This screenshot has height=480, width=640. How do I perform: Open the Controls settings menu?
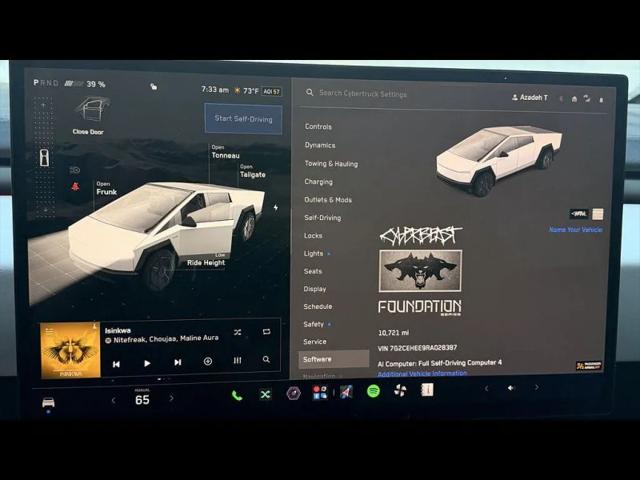pyautogui.click(x=318, y=127)
